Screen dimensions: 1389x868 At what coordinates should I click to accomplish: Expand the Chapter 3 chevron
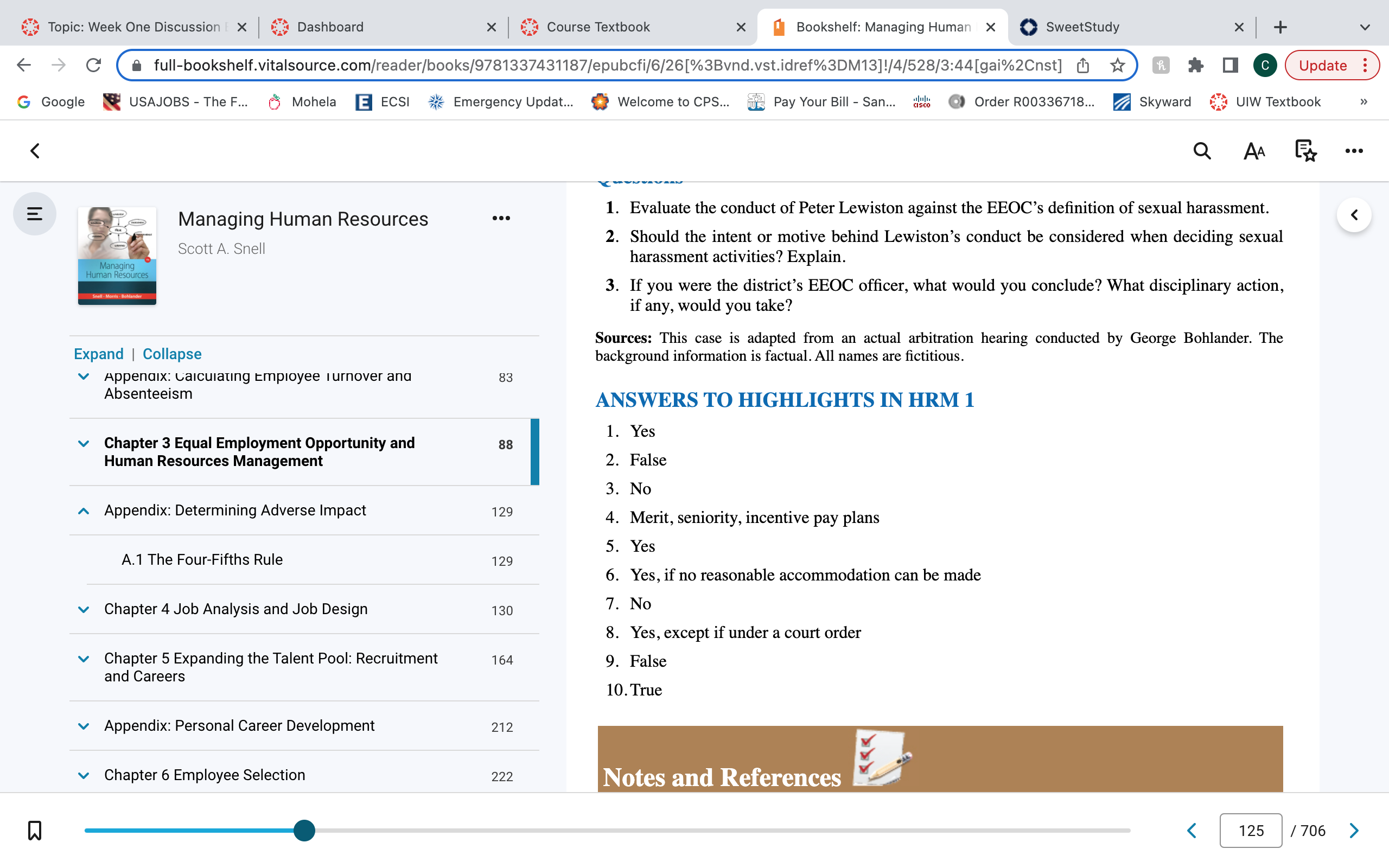click(83, 444)
